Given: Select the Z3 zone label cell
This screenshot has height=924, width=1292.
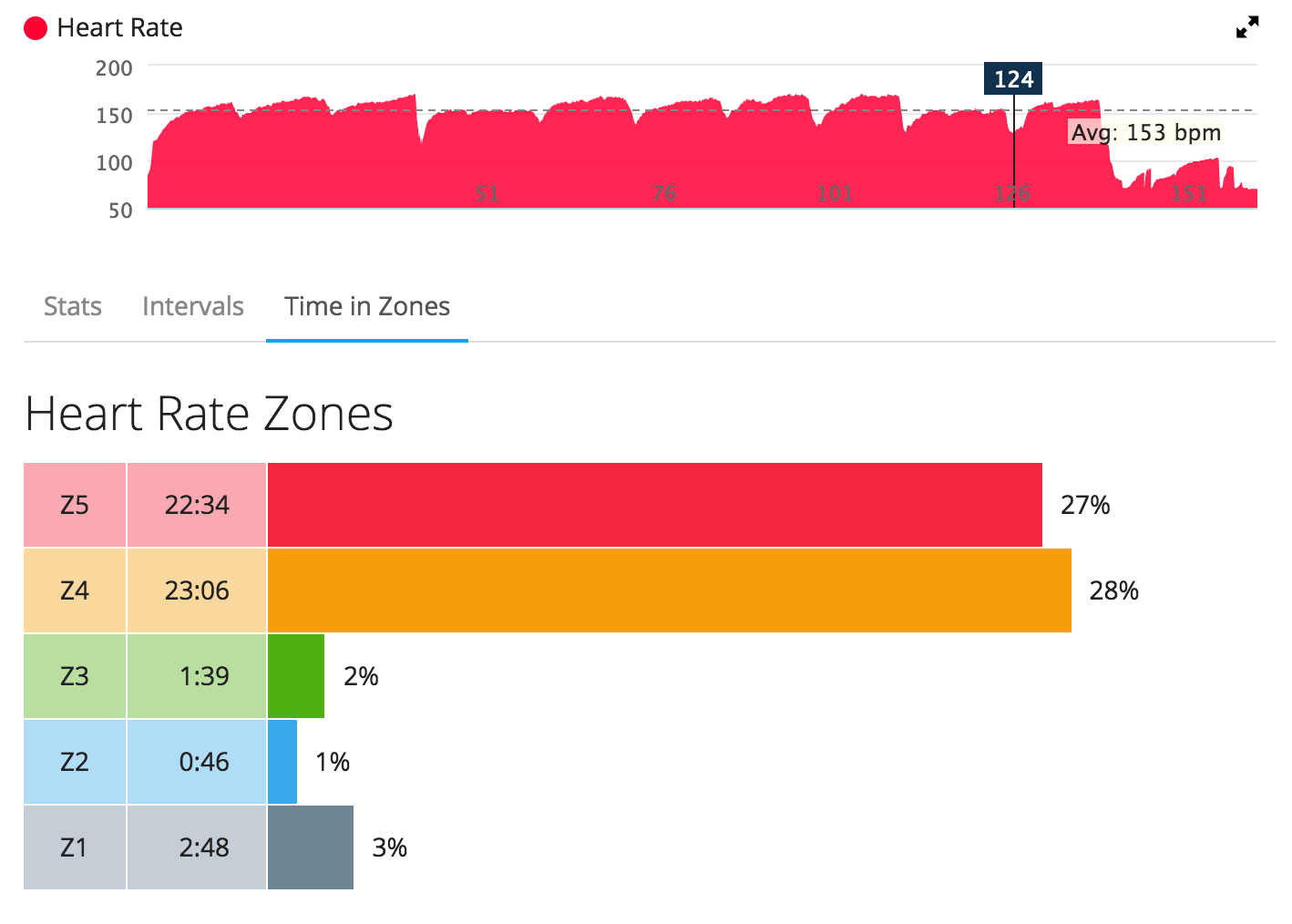Looking at the screenshot, I should [75, 676].
